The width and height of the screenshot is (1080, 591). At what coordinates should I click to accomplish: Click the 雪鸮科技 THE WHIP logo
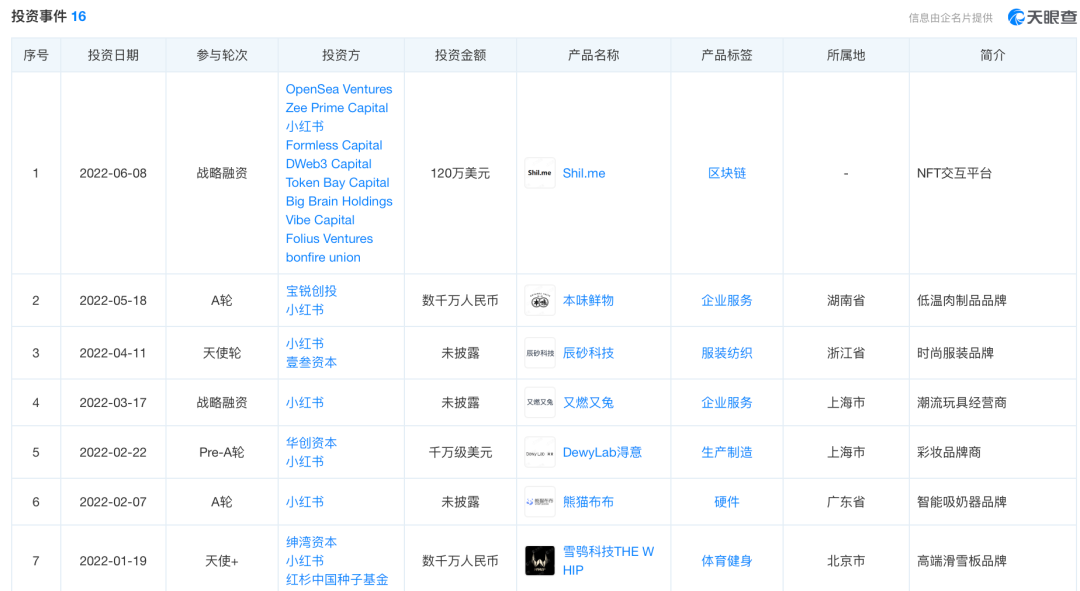tap(539, 561)
